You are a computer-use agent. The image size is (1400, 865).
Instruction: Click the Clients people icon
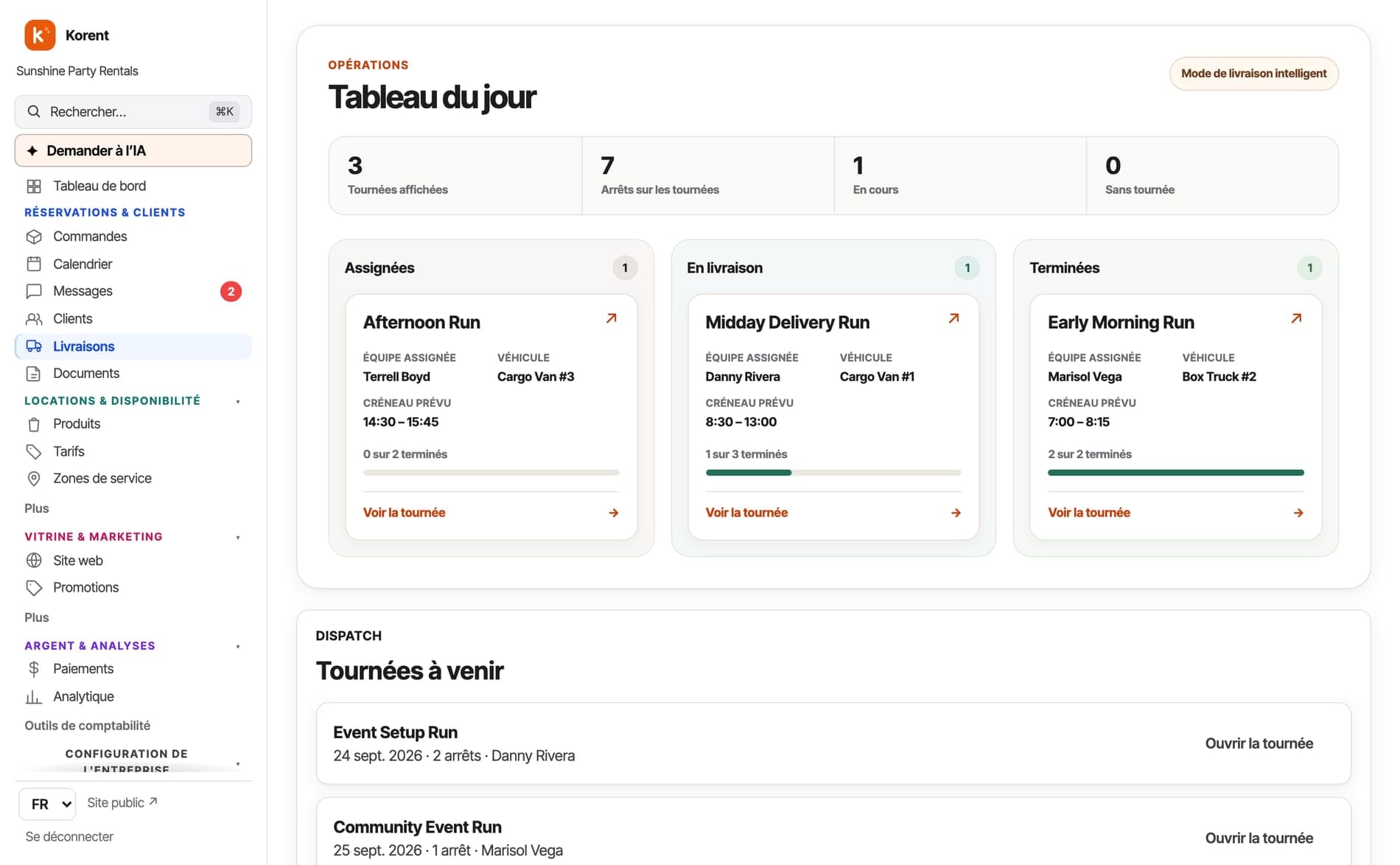tap(34, 319)
